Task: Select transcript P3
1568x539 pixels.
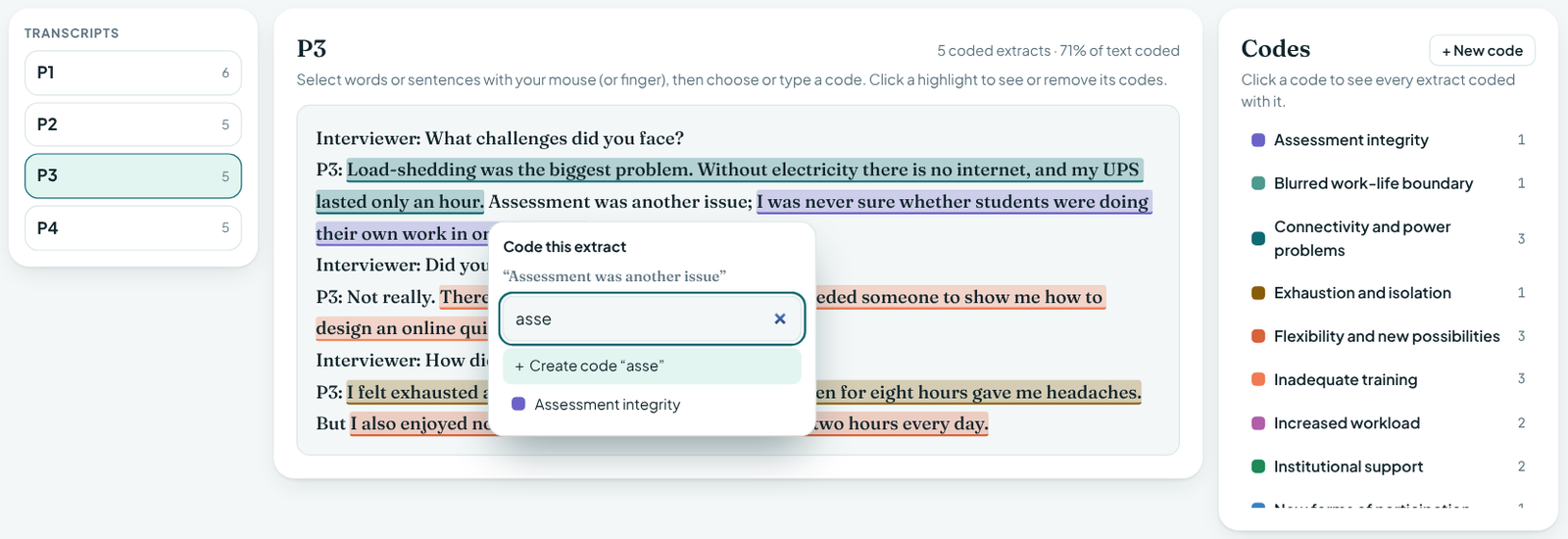Action: pyautogui.click(x=133, y=175)
